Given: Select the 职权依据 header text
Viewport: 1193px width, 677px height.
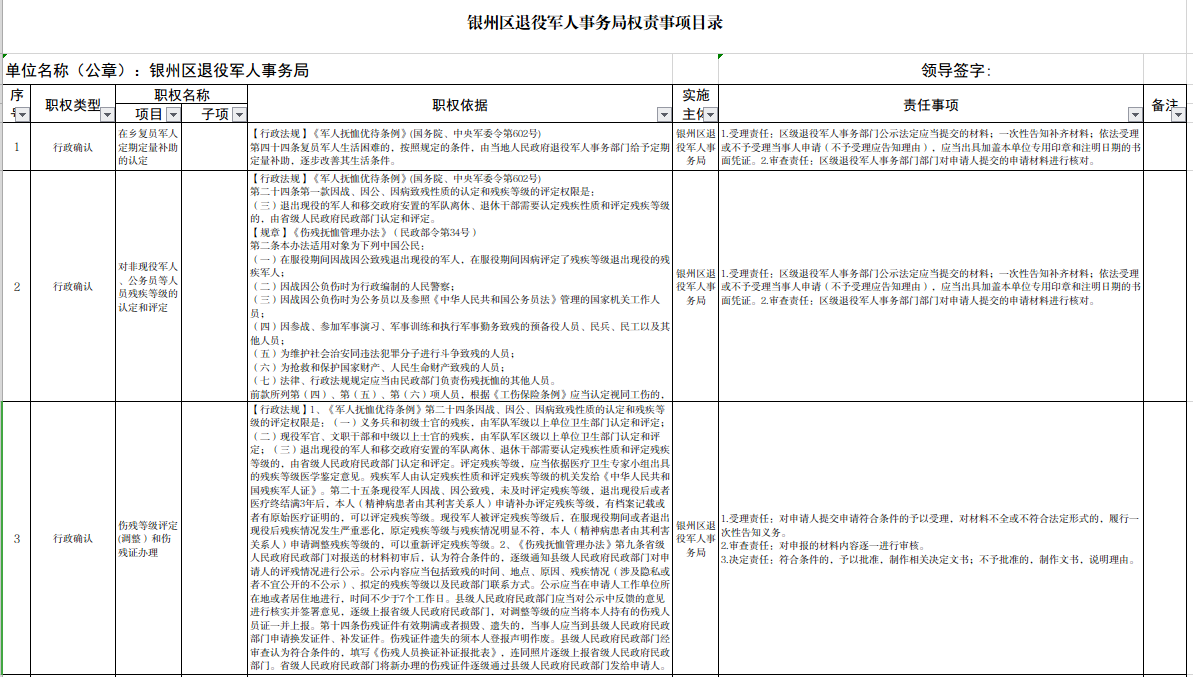Looking at the screenshot, I should [x=460, y=105].
